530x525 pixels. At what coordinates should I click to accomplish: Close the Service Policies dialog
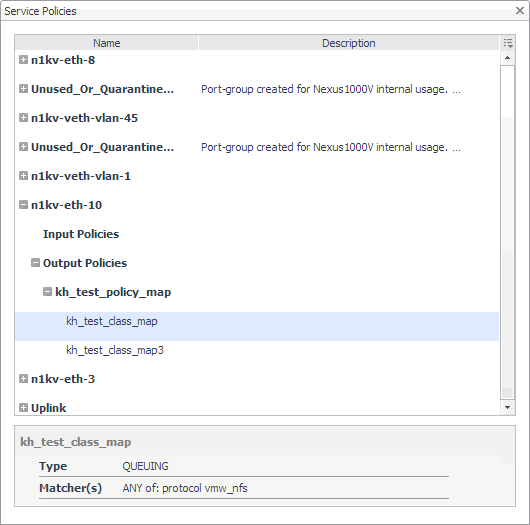(x=520, y=11)
